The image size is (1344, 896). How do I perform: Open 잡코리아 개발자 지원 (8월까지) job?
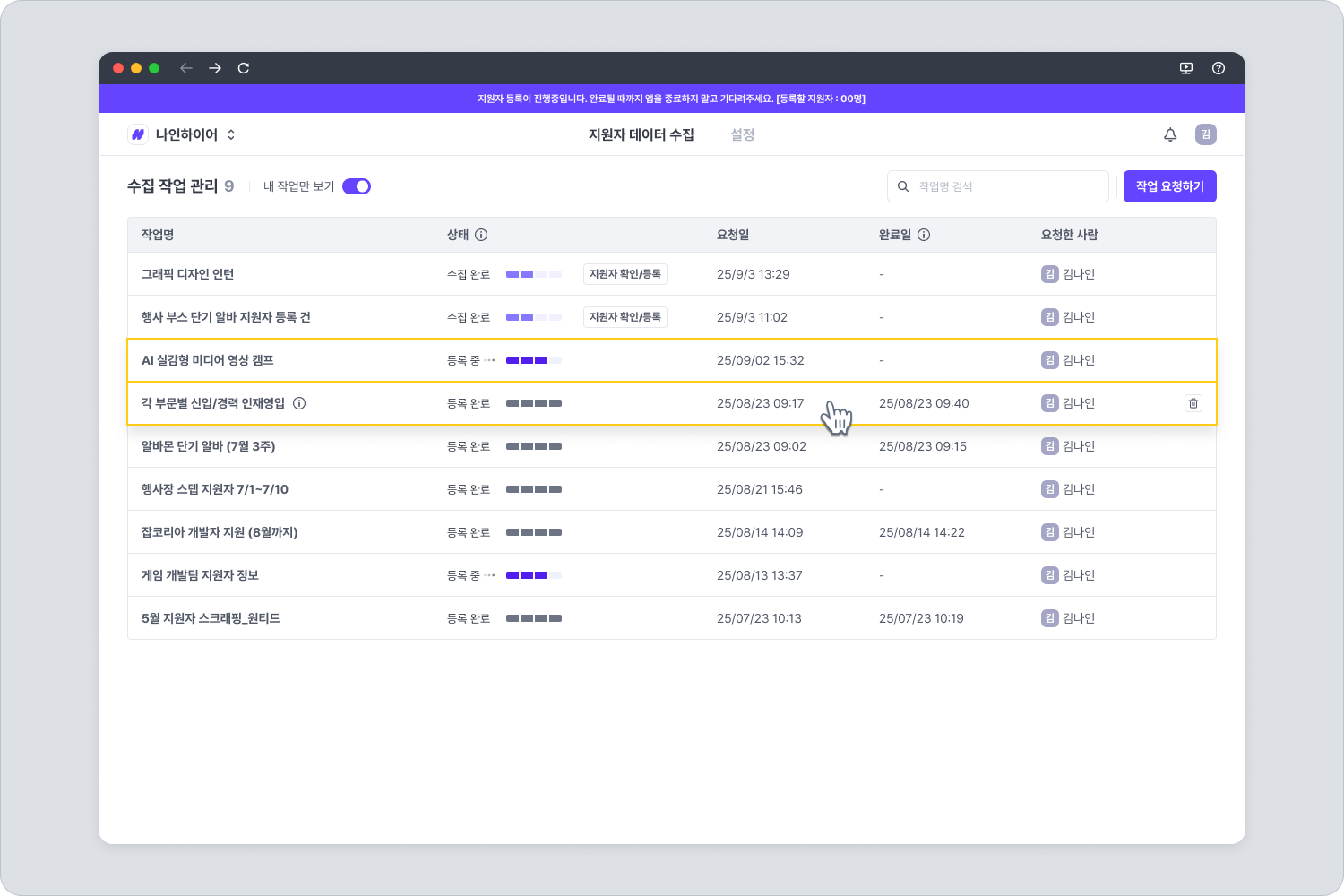click(x=220, y=532)
